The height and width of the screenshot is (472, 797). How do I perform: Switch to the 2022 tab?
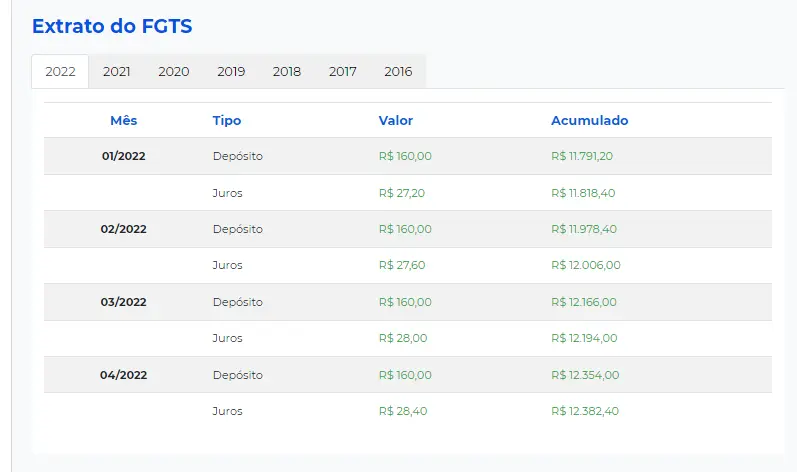[x=60, y=72]
